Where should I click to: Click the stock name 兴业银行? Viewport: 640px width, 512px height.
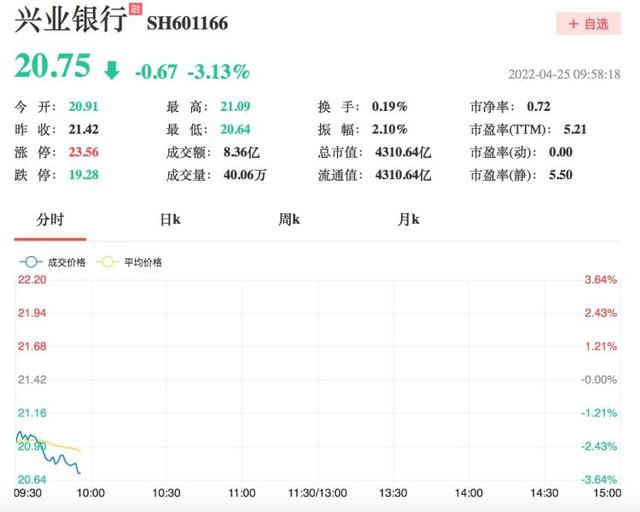tap(70, 19)
